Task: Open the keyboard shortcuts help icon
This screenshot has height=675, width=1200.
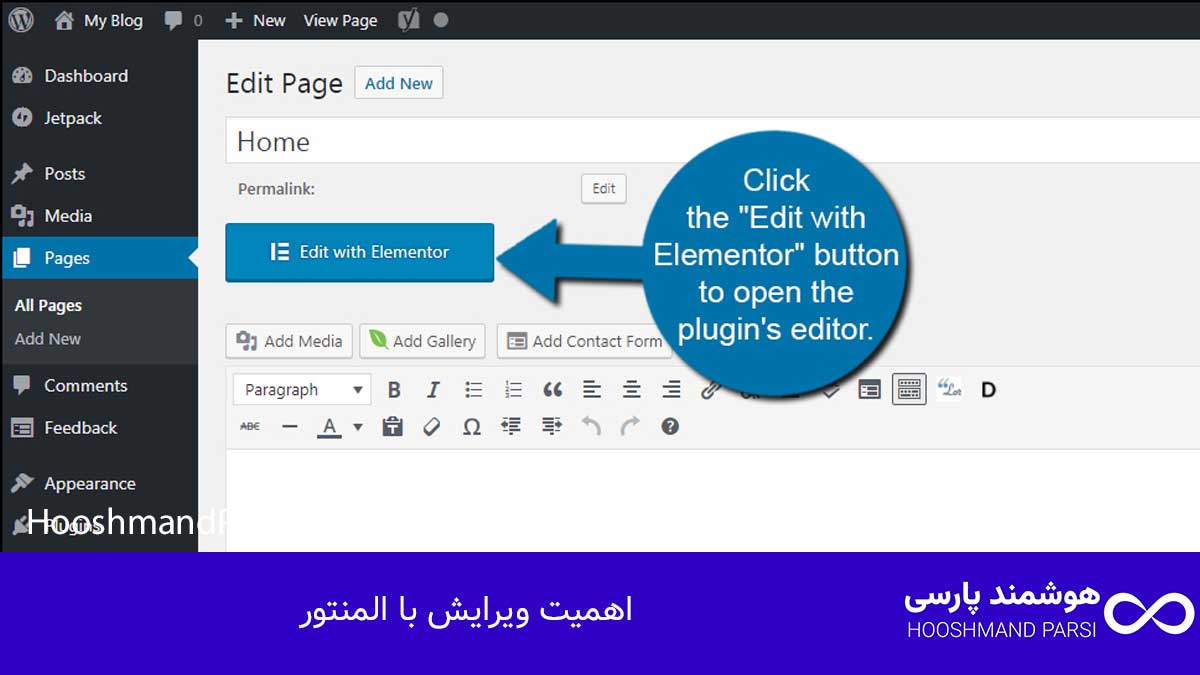Action: 670,427
